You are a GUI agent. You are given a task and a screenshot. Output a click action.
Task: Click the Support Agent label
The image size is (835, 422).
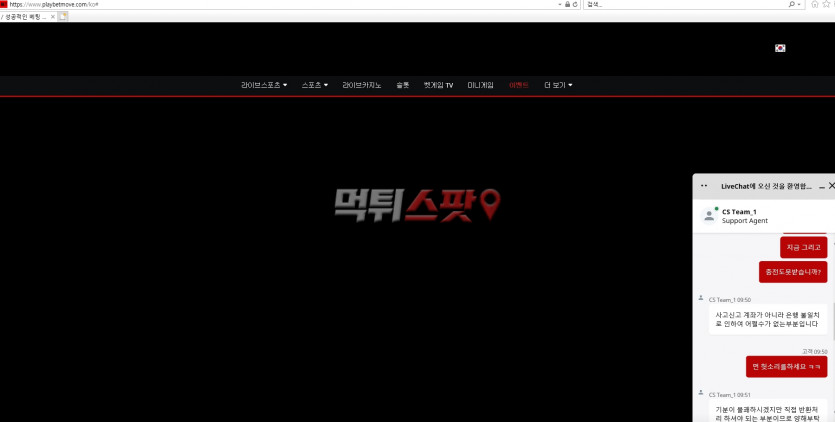click(744, 221)
